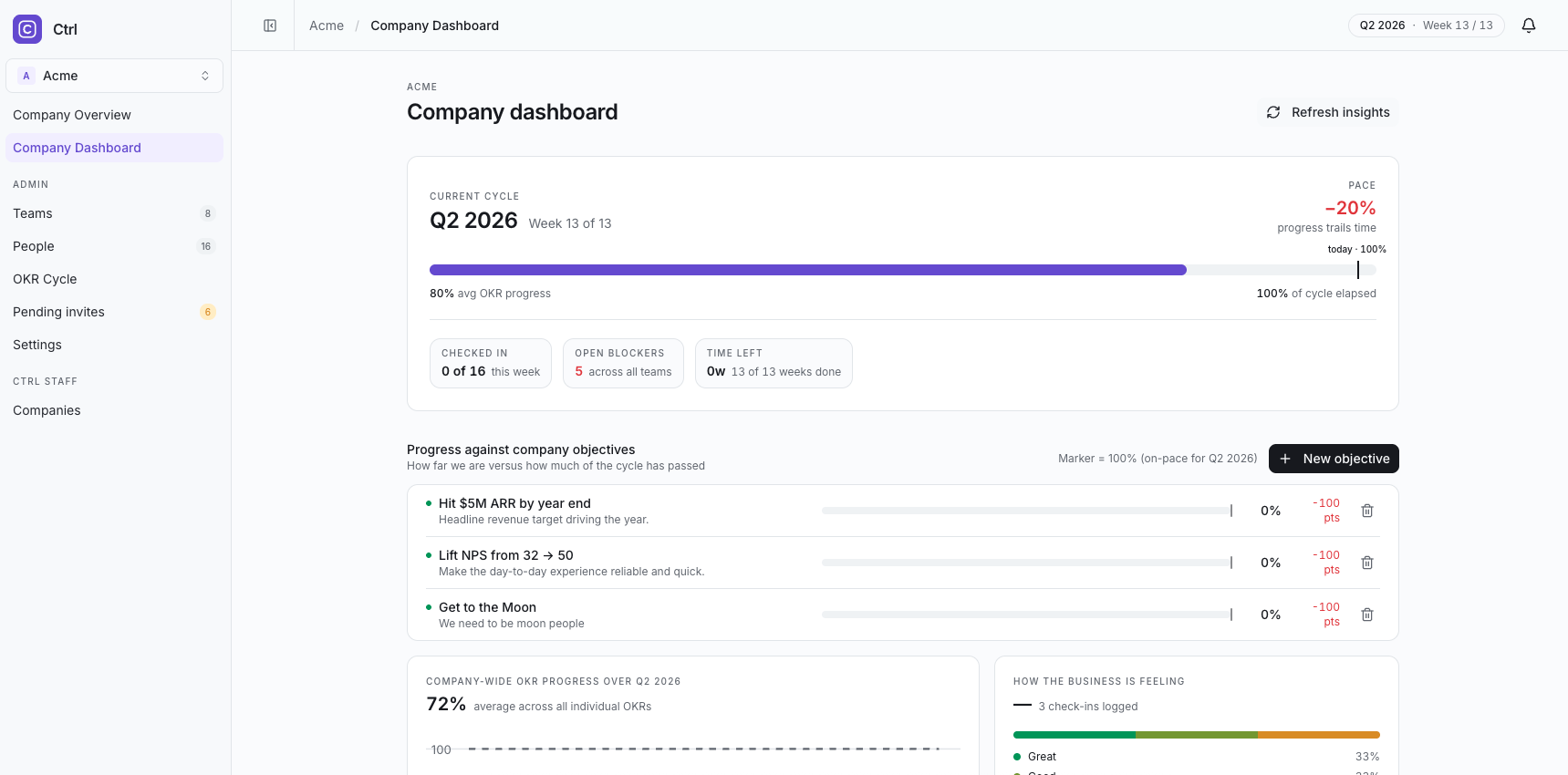1568x775 pixels.
Task: Click the People count badge 16
Action: tap(206, 246)
